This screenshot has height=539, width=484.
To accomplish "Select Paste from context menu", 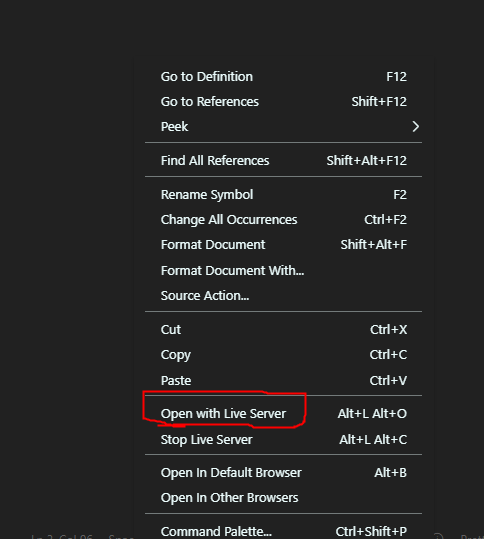I will (x=284, y=381).
